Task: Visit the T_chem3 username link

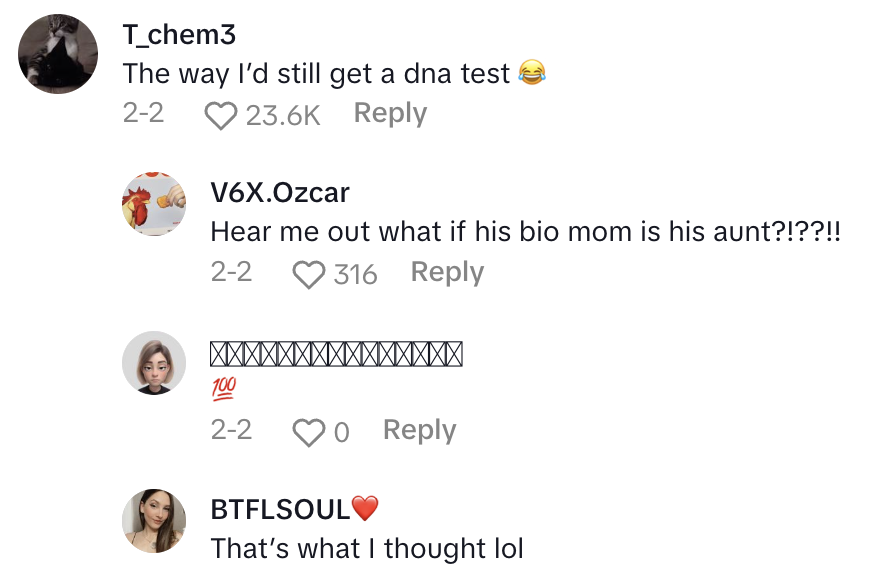Action: [179, 35]
